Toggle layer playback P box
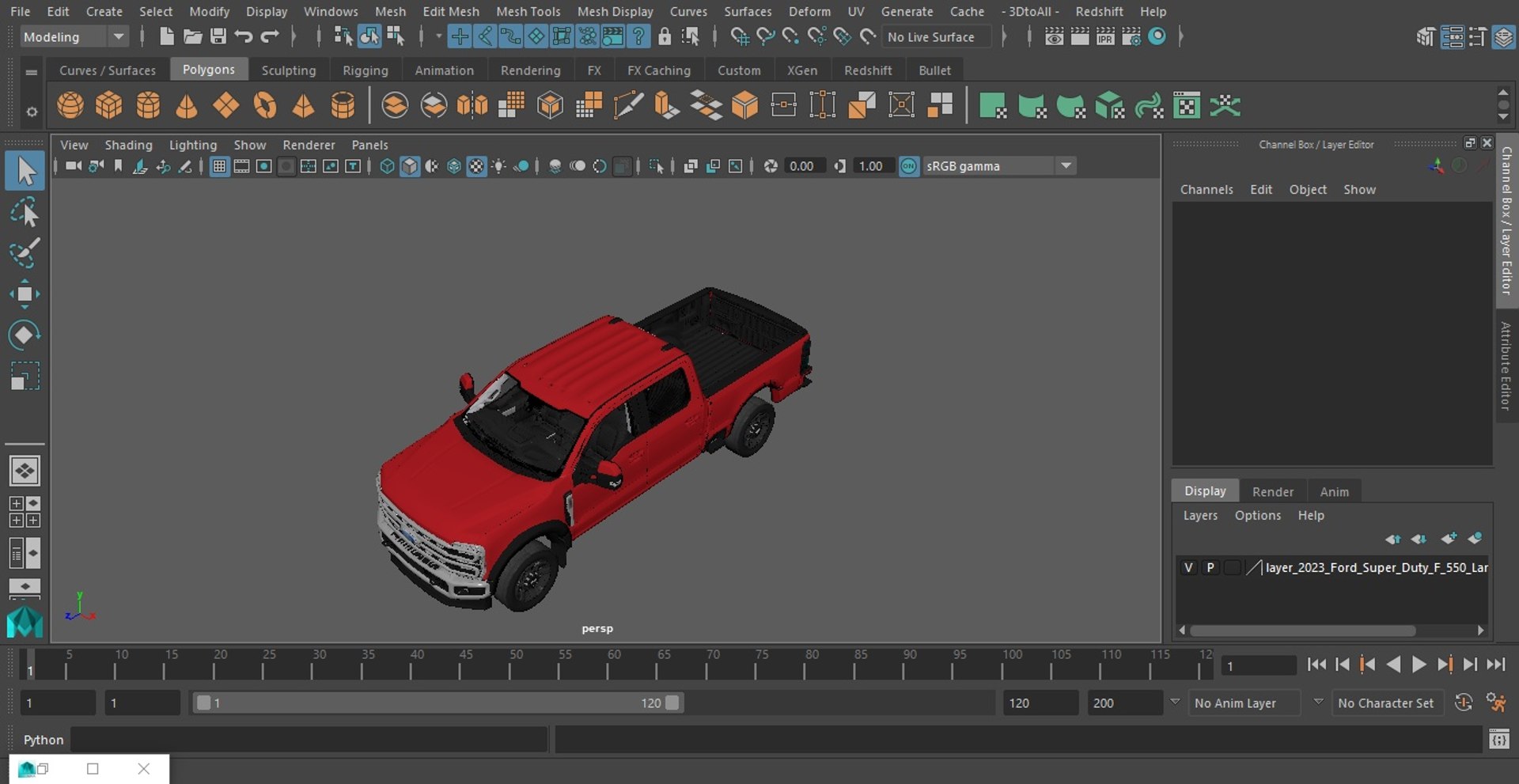1519x784 pixels. (x=1210, y=567)
